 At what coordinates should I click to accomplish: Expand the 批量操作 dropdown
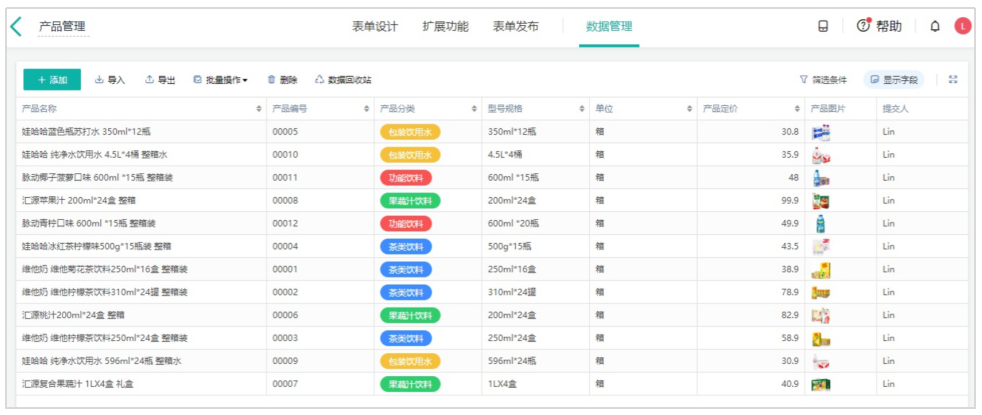point(220,80)
